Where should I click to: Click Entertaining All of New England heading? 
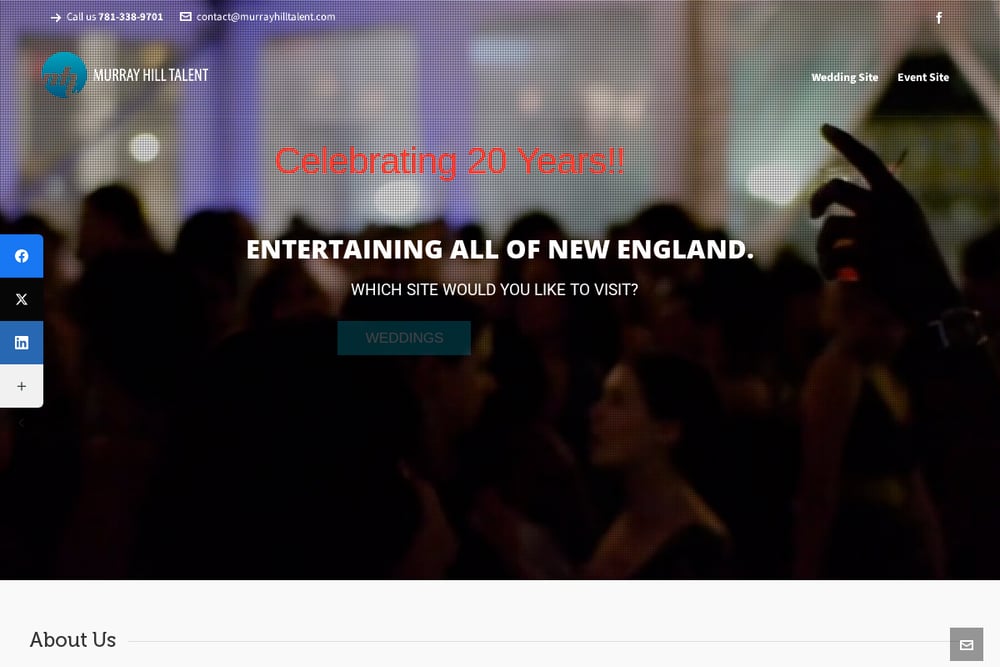pyautogui.click(x=500, y=249)
